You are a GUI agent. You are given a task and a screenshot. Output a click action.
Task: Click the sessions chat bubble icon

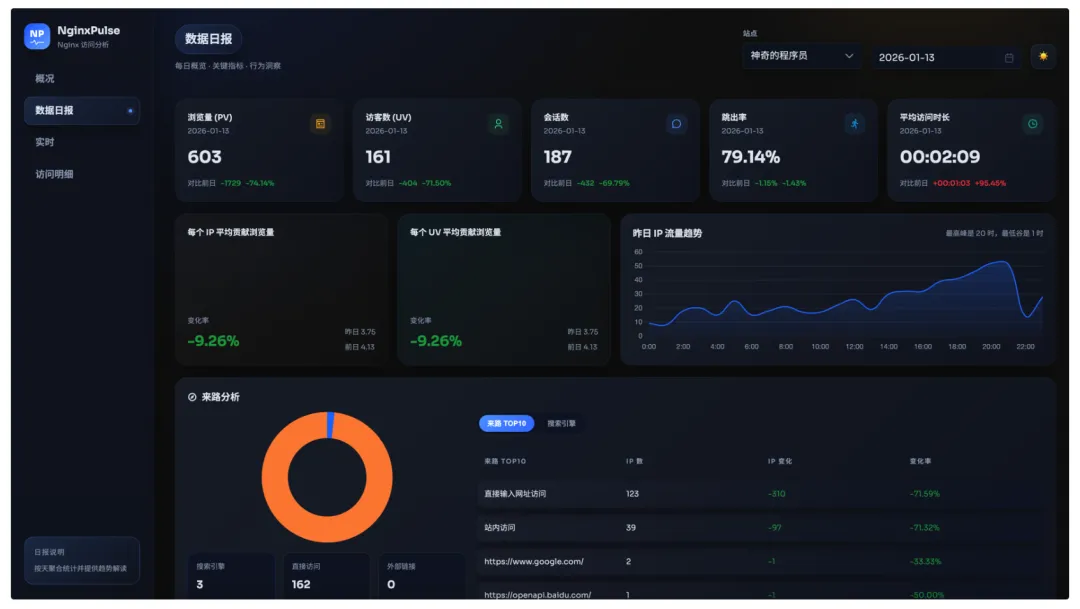676,124
